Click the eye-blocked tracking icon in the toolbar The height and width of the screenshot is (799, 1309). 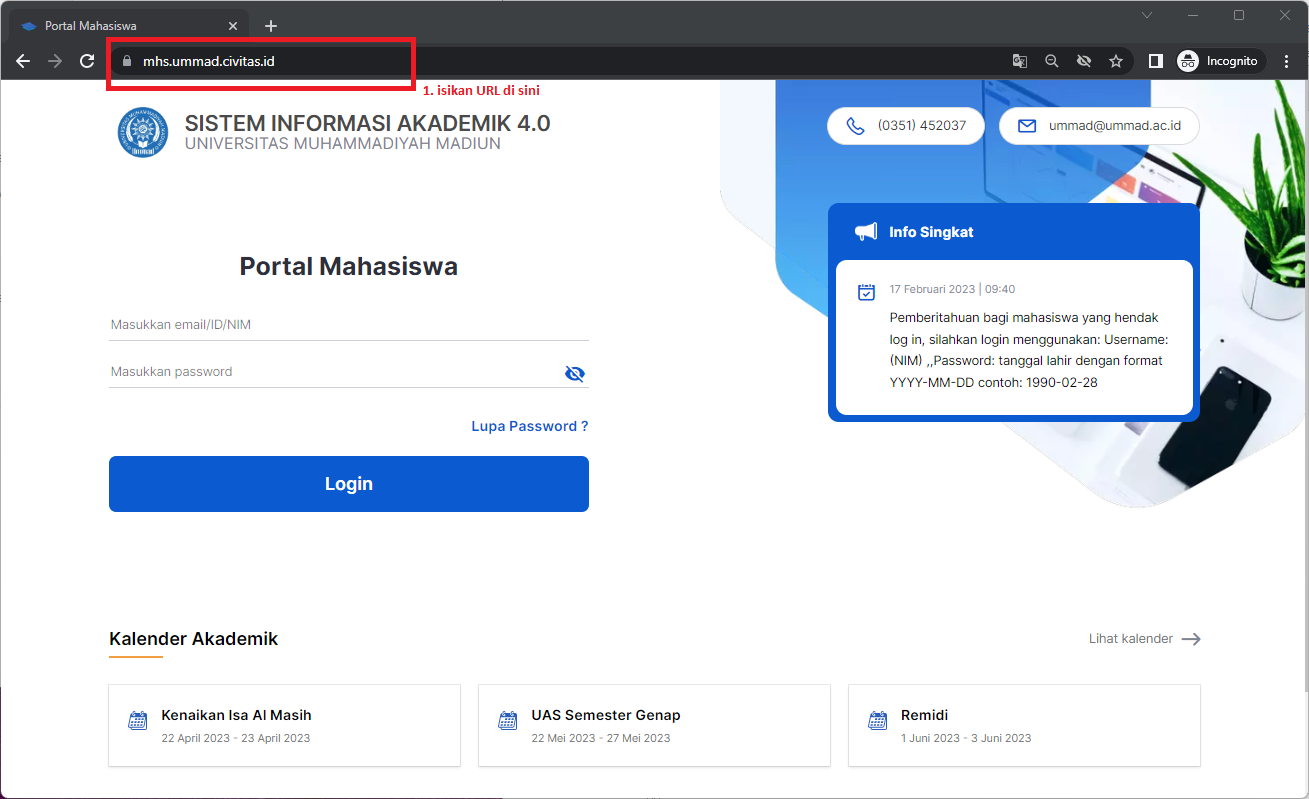(1083, 61)
